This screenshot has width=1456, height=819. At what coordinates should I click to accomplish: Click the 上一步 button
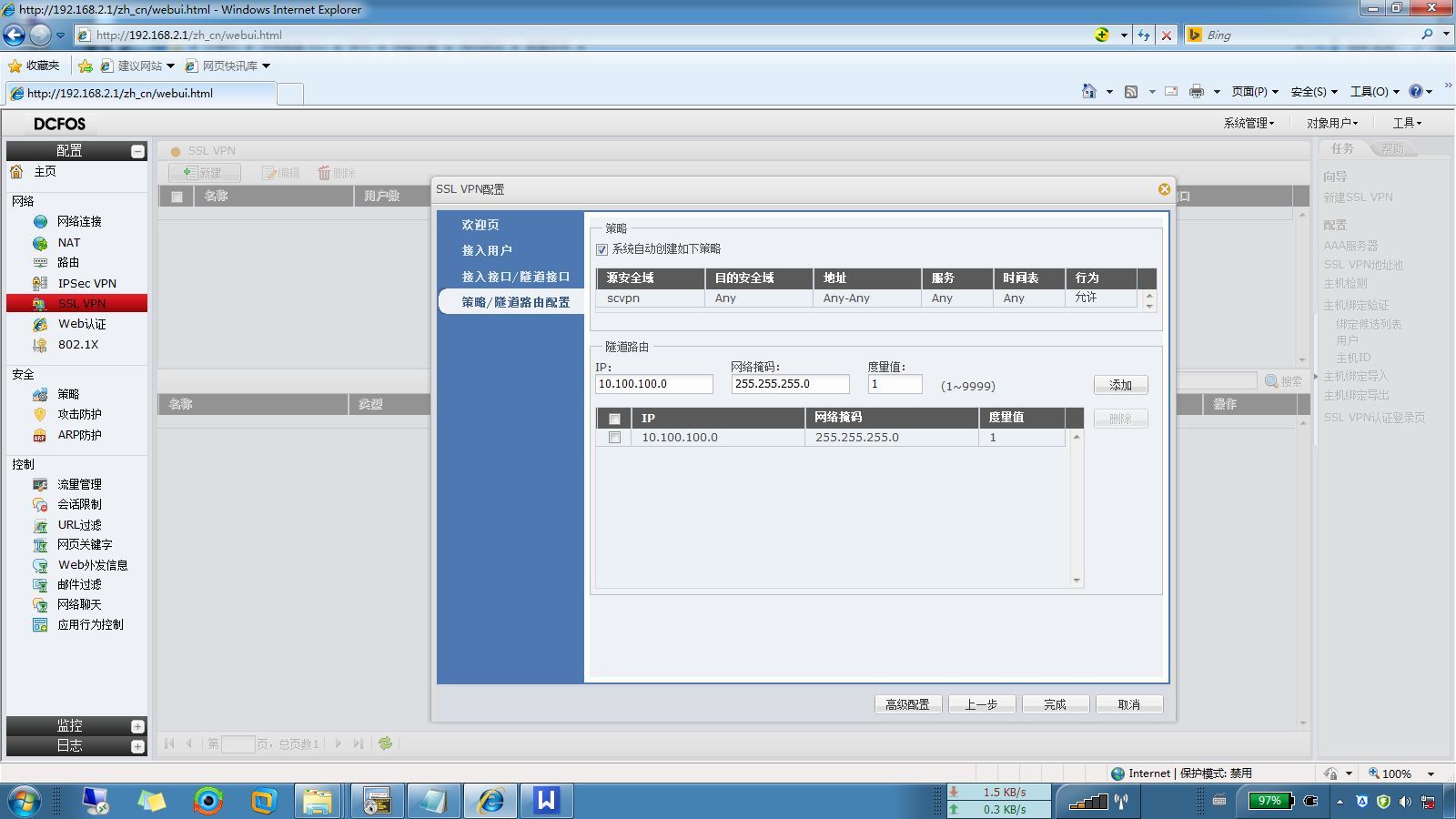point(981,704)
